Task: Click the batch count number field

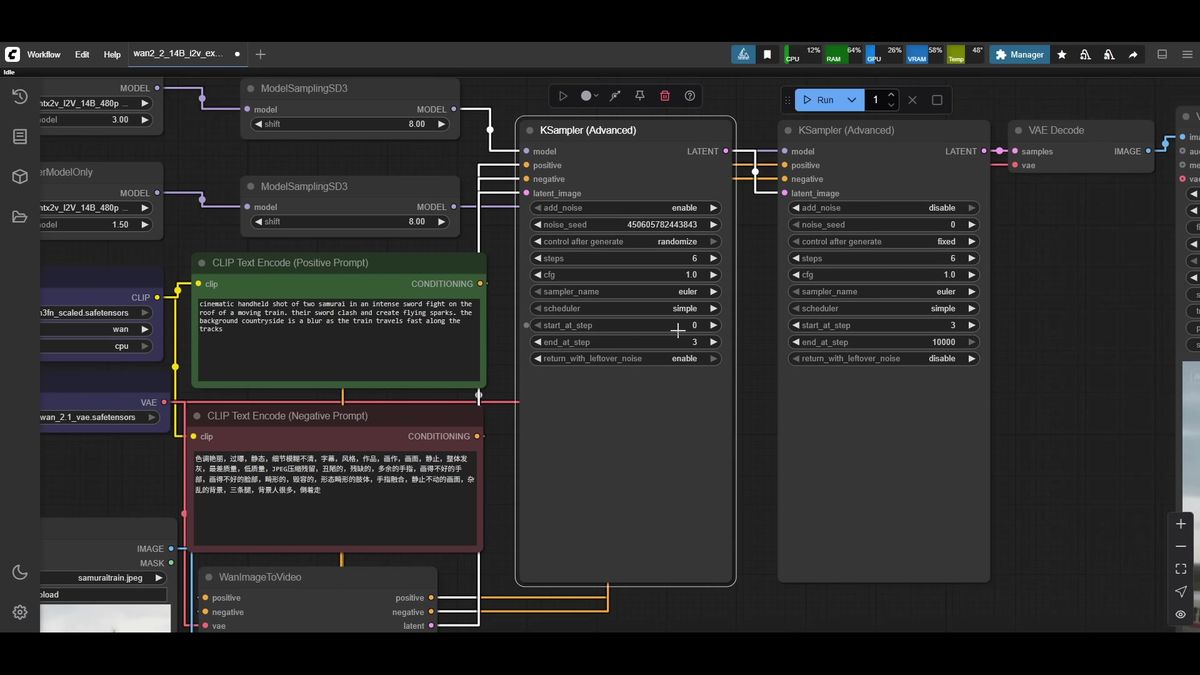Action: [876, 100]
